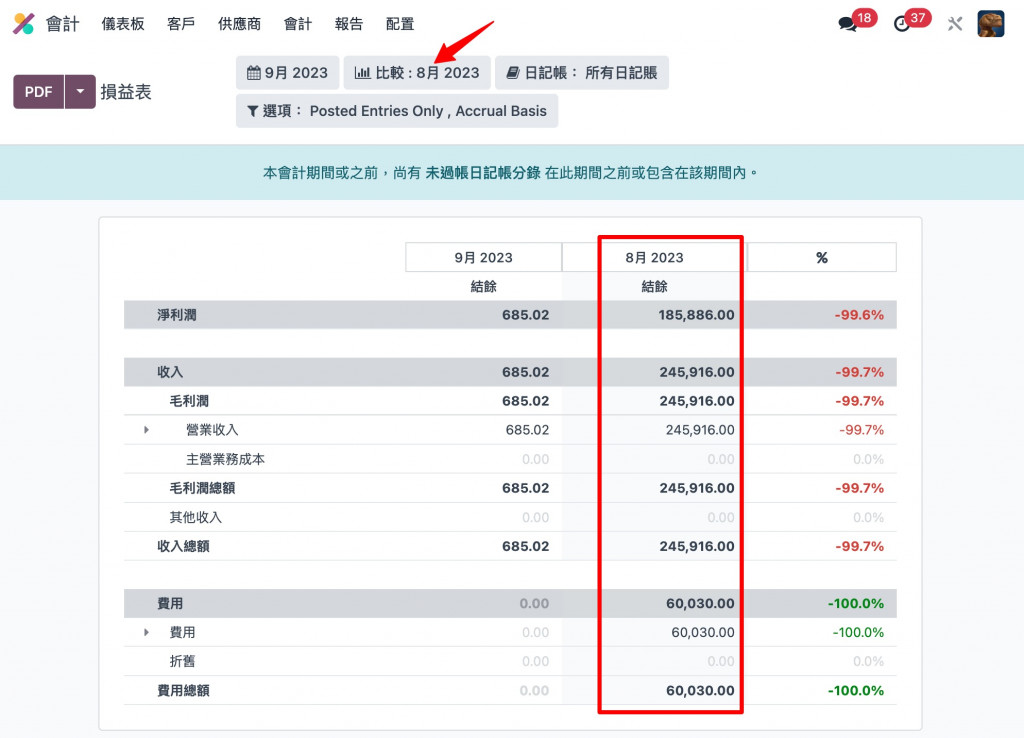Click the 其他收入 row label
This screenshot has width=1024, height=738.
[195, 517]
